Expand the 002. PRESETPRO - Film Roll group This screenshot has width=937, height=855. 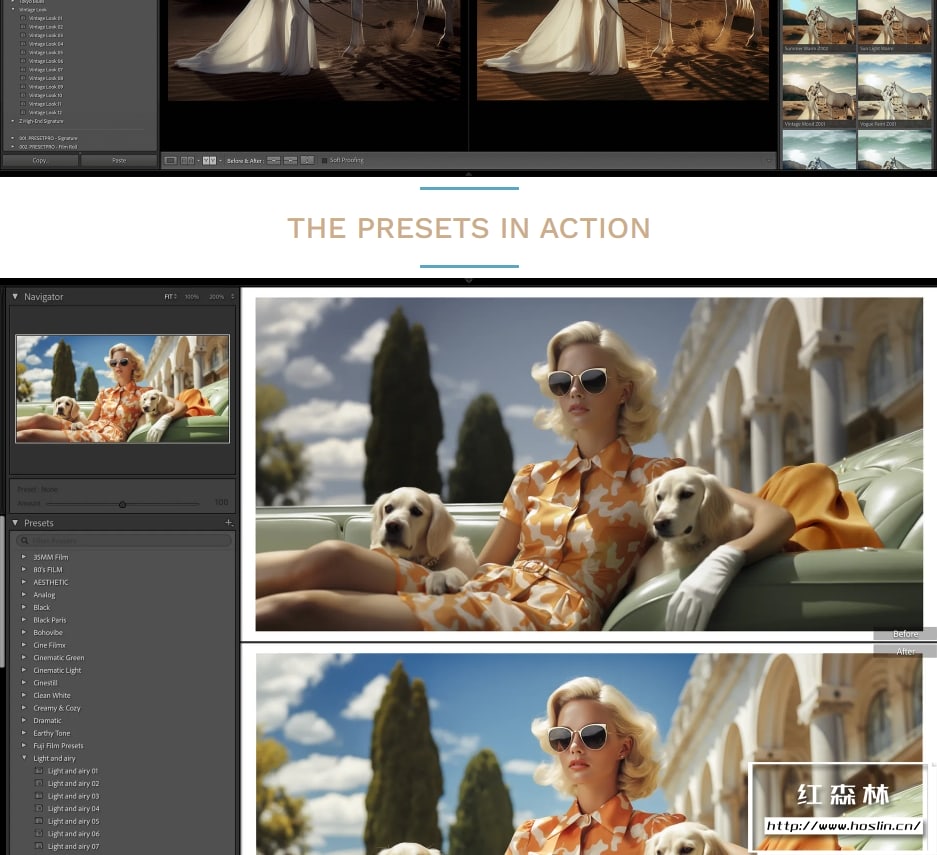point(13,146)
